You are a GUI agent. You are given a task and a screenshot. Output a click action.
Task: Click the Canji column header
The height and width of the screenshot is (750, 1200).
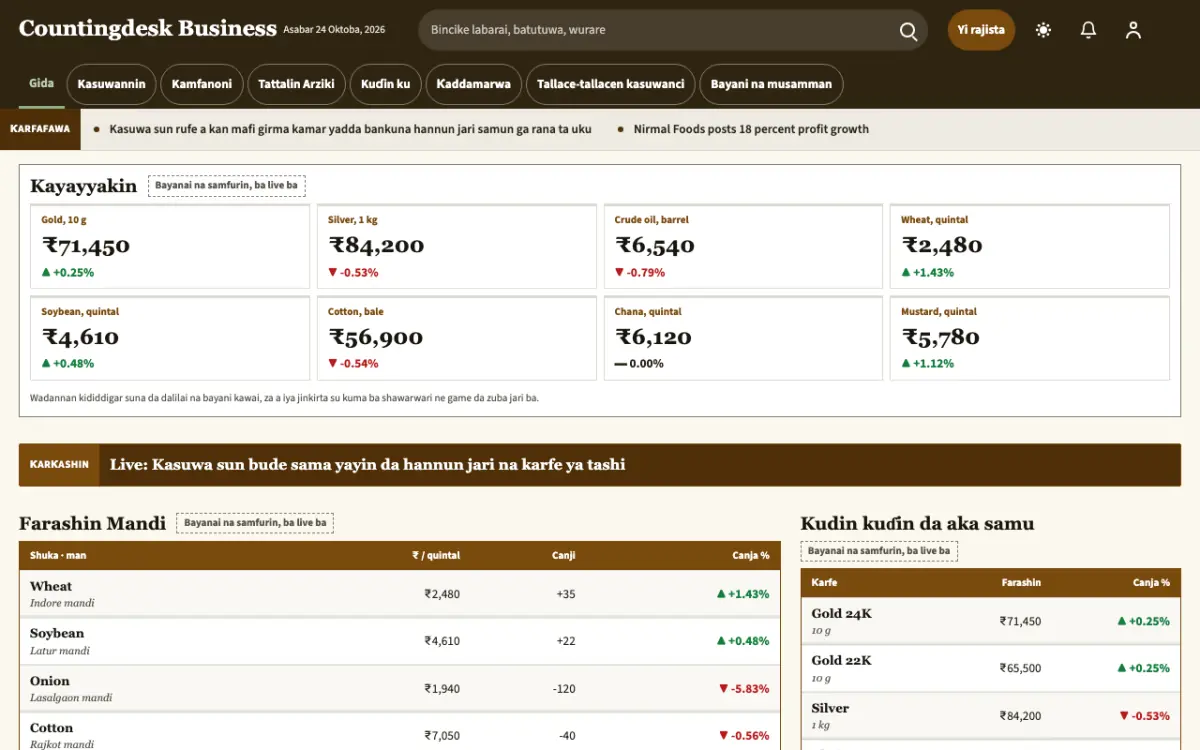tap(563, 555)
